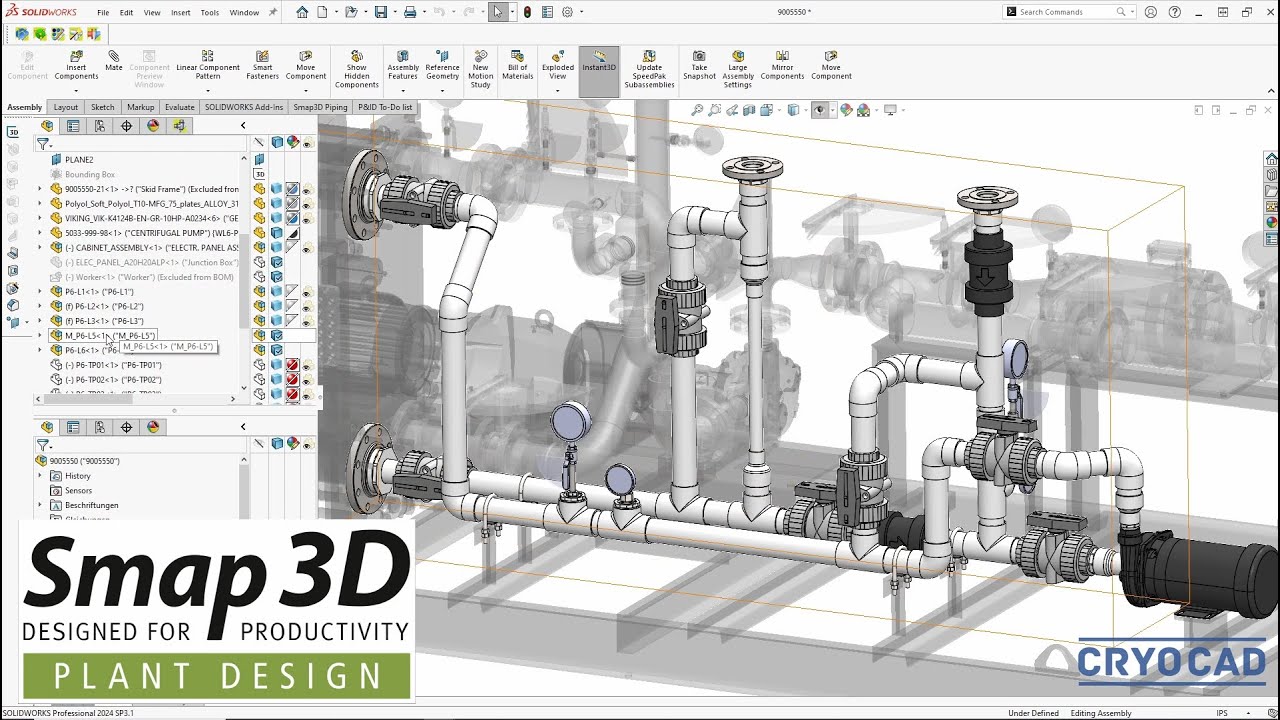
Task: Click Take Snapshot icon
Action: point(699,57)
